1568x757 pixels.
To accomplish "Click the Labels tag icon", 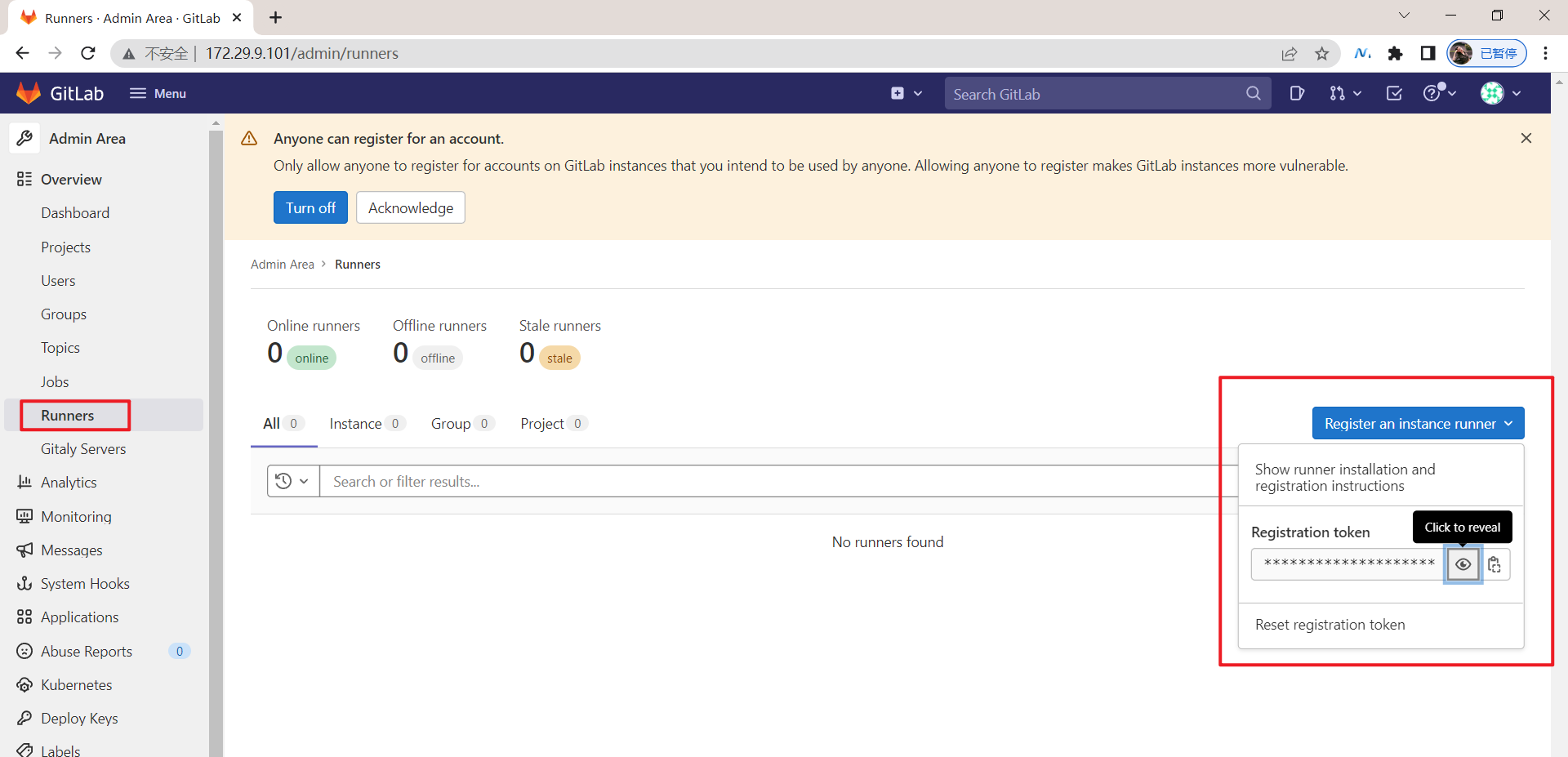I will 24,750.
